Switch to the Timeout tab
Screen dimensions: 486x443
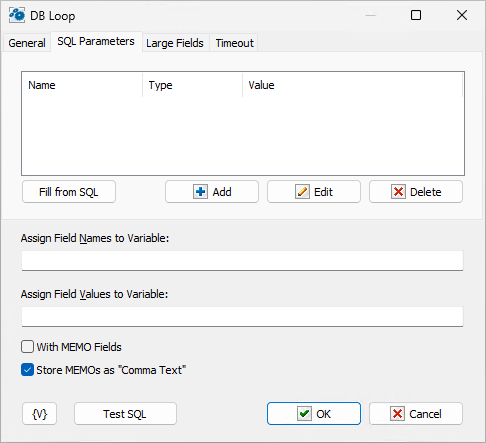pyautogui.click(x=234, y=43)
